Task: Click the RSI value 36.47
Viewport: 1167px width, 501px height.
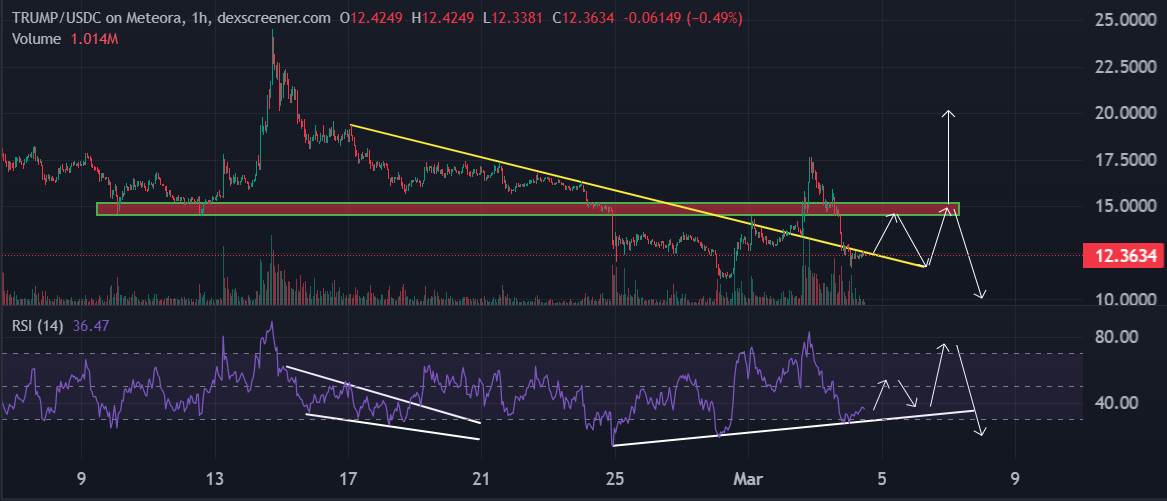Action: 93,324
